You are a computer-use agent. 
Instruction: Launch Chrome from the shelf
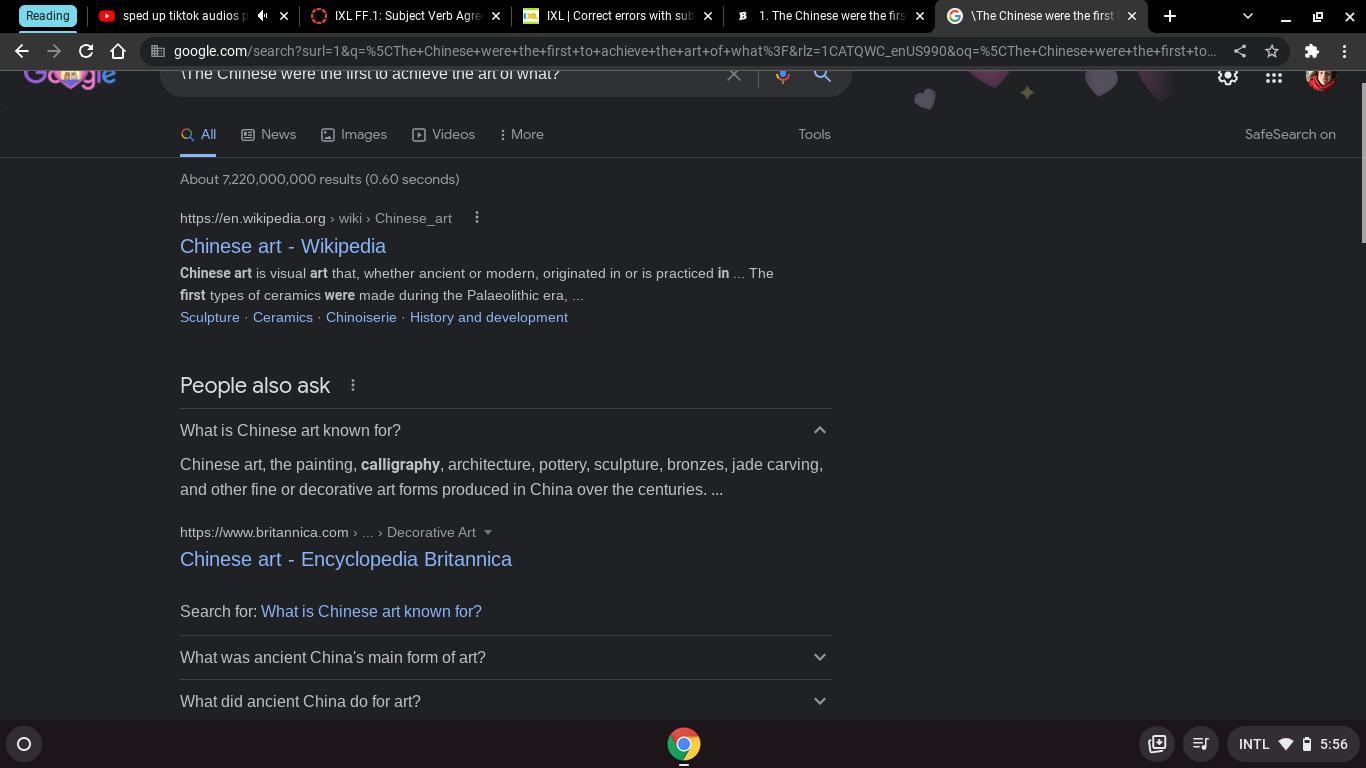[x=684, y=744]
